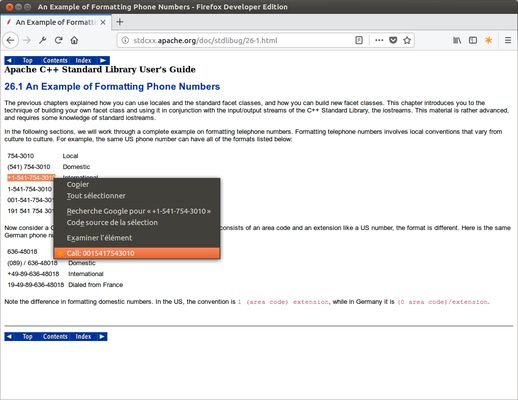Open the Library icon
Image resolution: width=518 pixels, height=400 pixels.
457,40
